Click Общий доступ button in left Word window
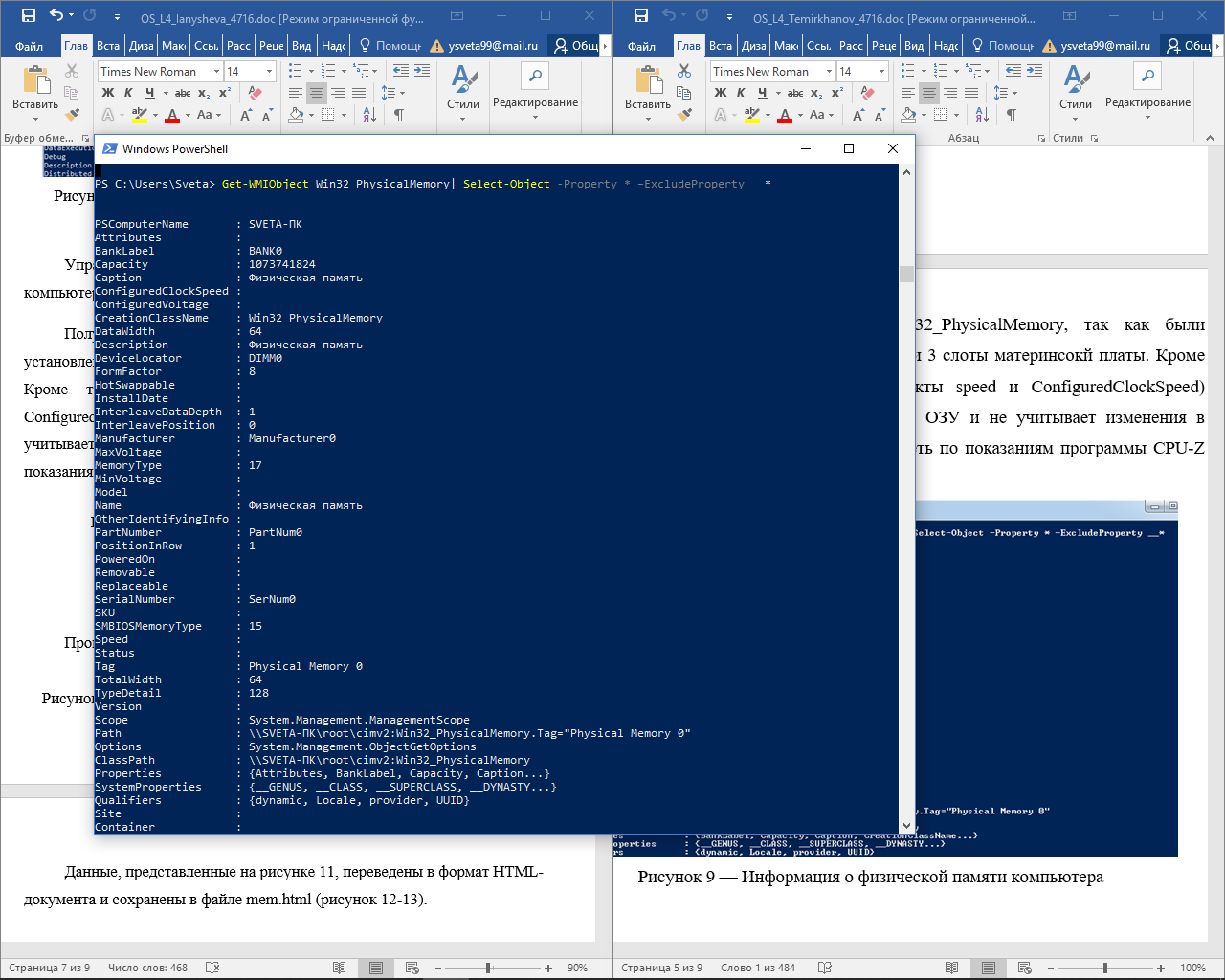The width and height of the screenshot is (1225, 980). (x=577, y=46)
